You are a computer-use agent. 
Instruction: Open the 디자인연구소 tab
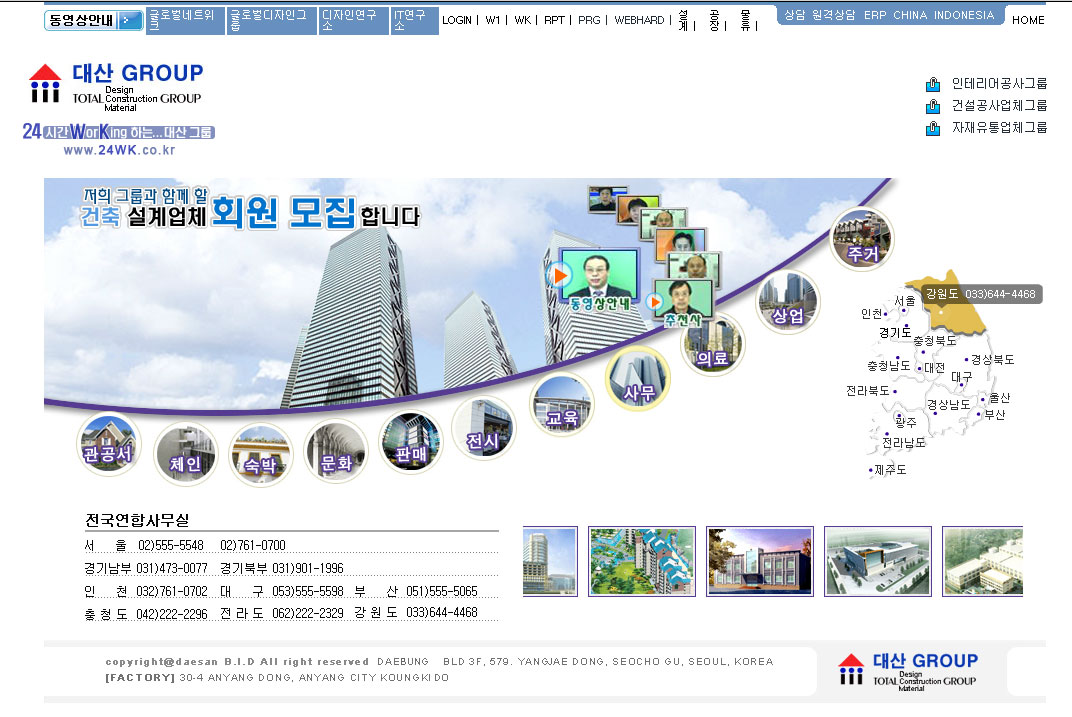[x=353, y=21]
